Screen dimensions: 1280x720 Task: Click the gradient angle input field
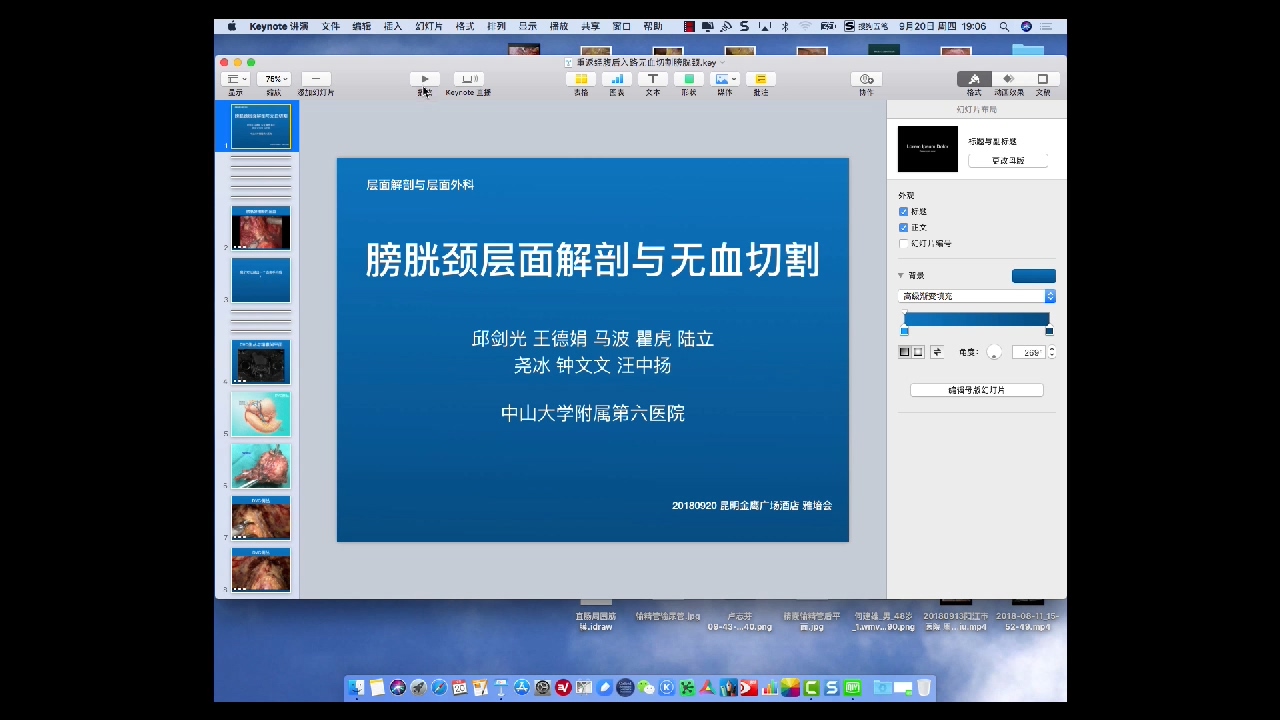click(1028, 352)
